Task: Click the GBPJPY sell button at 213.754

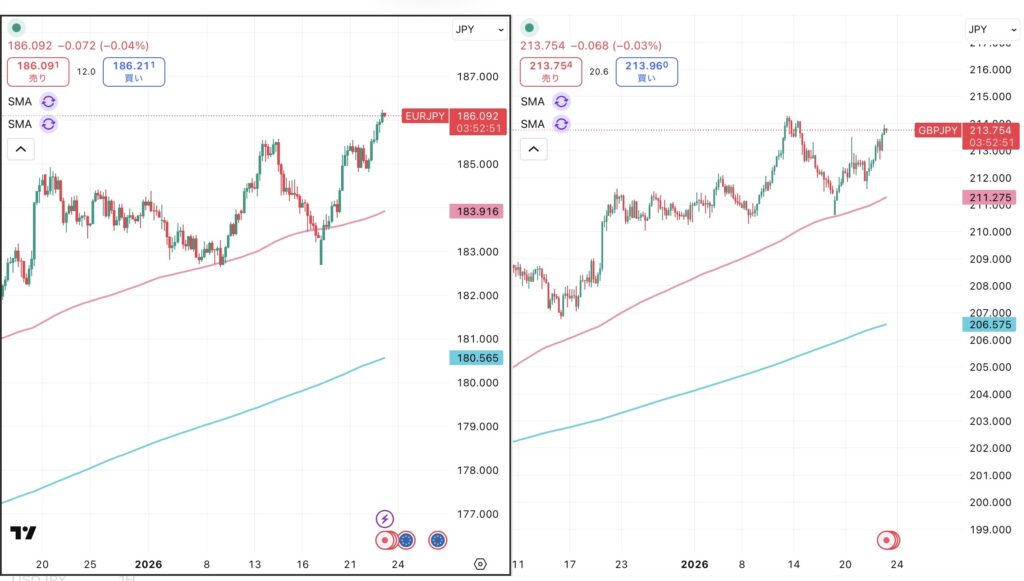Action: point(550,71)
